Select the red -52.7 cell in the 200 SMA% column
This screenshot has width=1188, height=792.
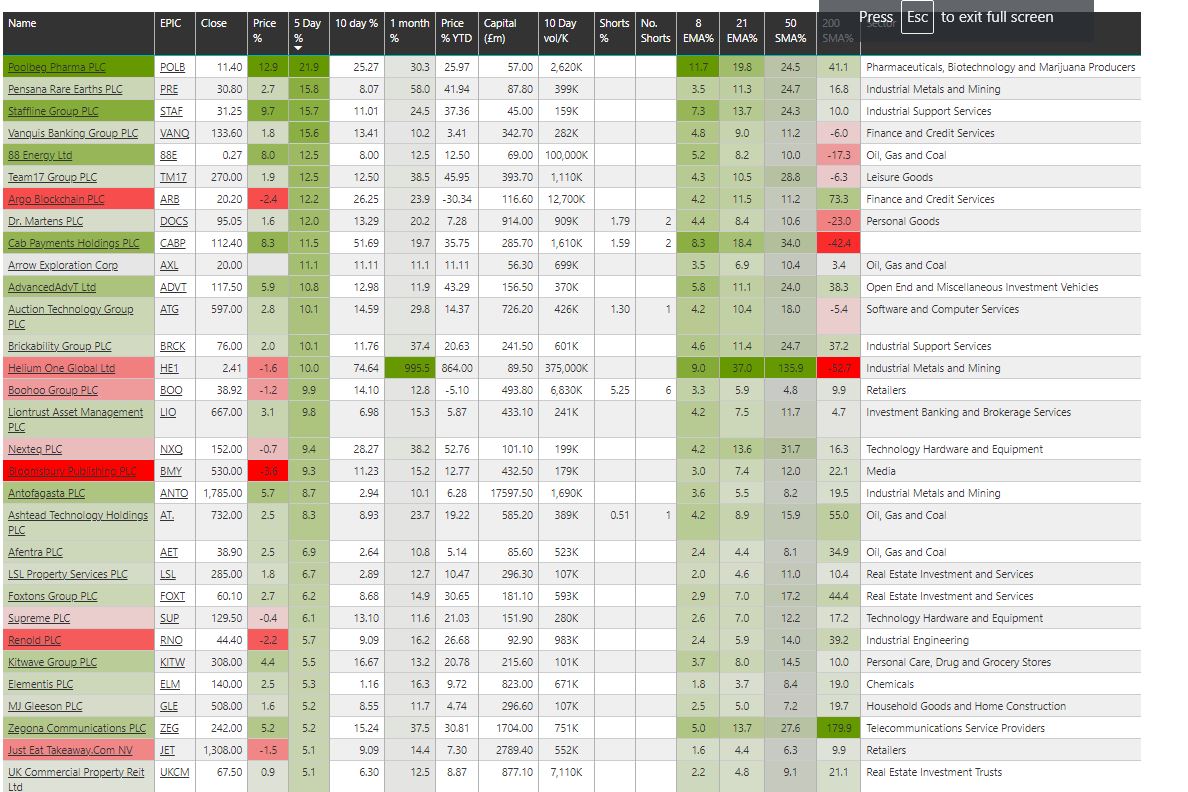tap(838, 368)
